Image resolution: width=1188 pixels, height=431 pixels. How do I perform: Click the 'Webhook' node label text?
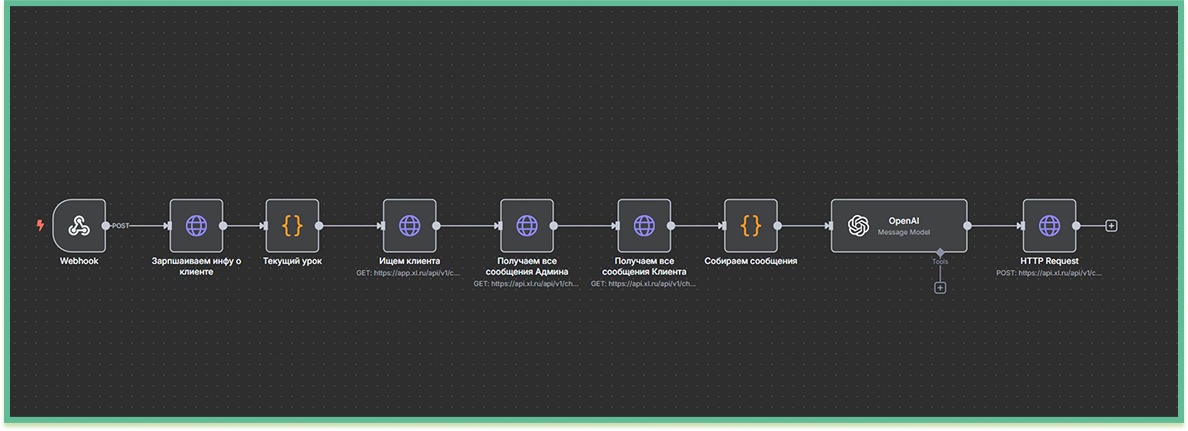[79, 261]
